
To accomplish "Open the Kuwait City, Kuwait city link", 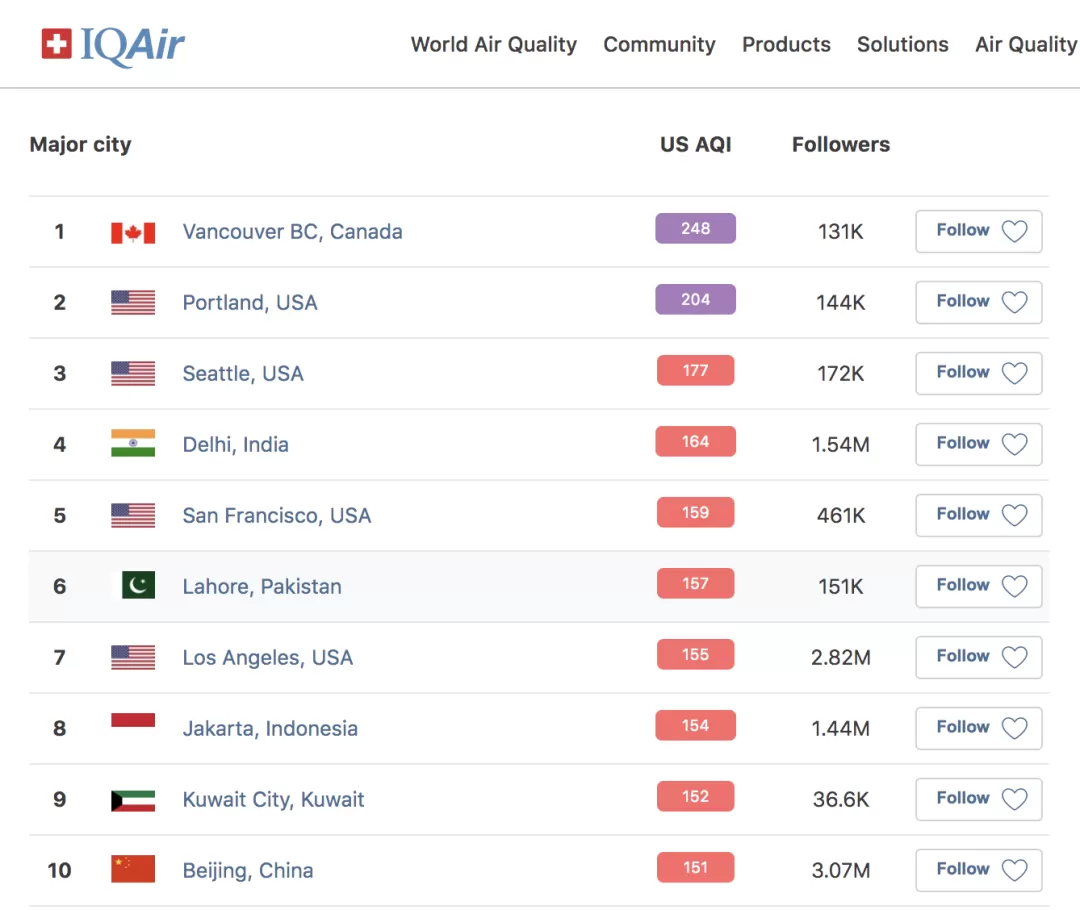I will (273, 799).
